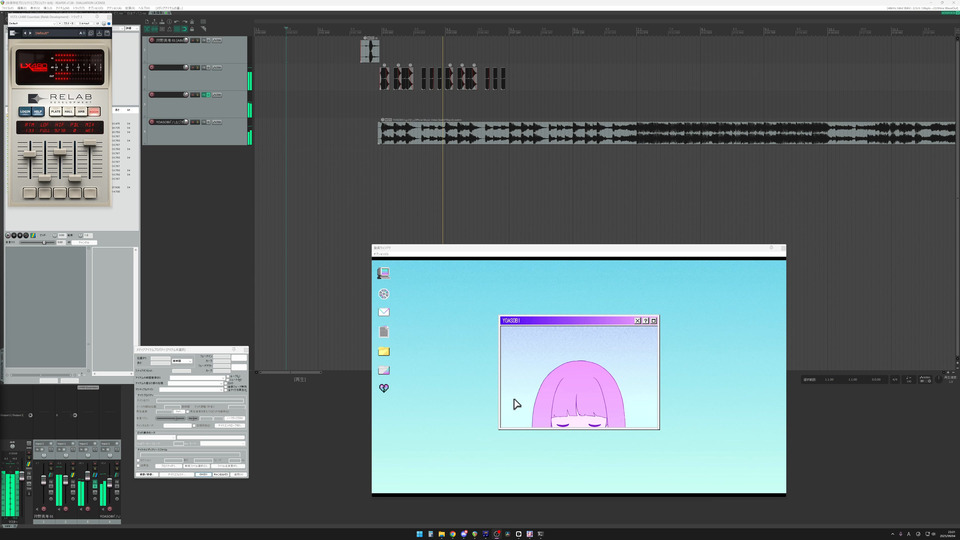Click the yellow folder icon in video window
Viewport: 960px width, 540px height.
(384, 351)
